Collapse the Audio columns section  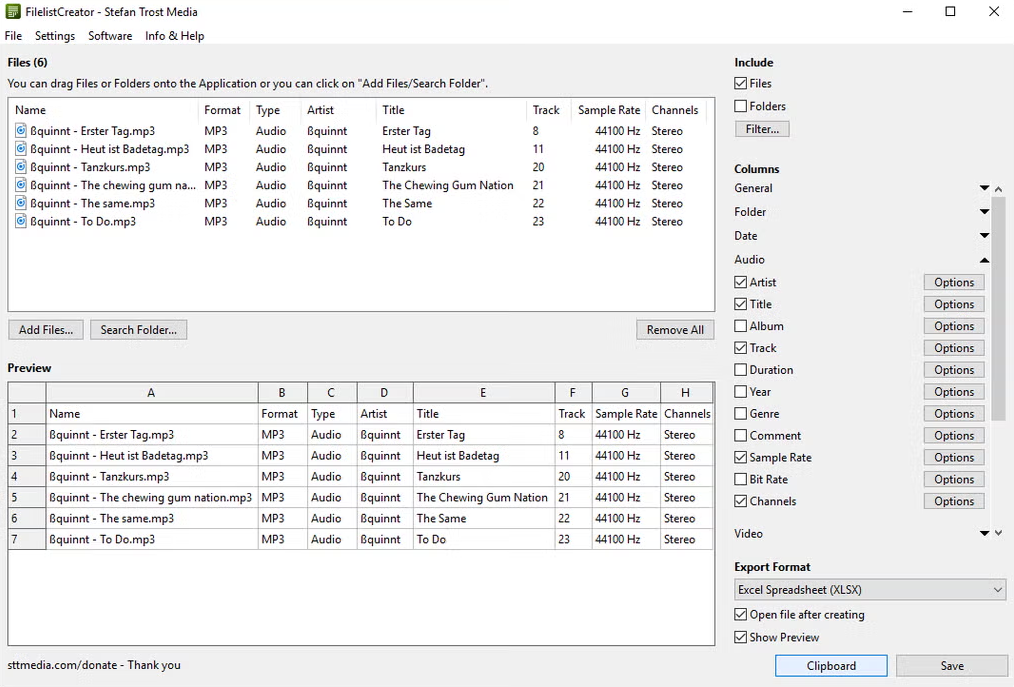[x=984, y=260]
